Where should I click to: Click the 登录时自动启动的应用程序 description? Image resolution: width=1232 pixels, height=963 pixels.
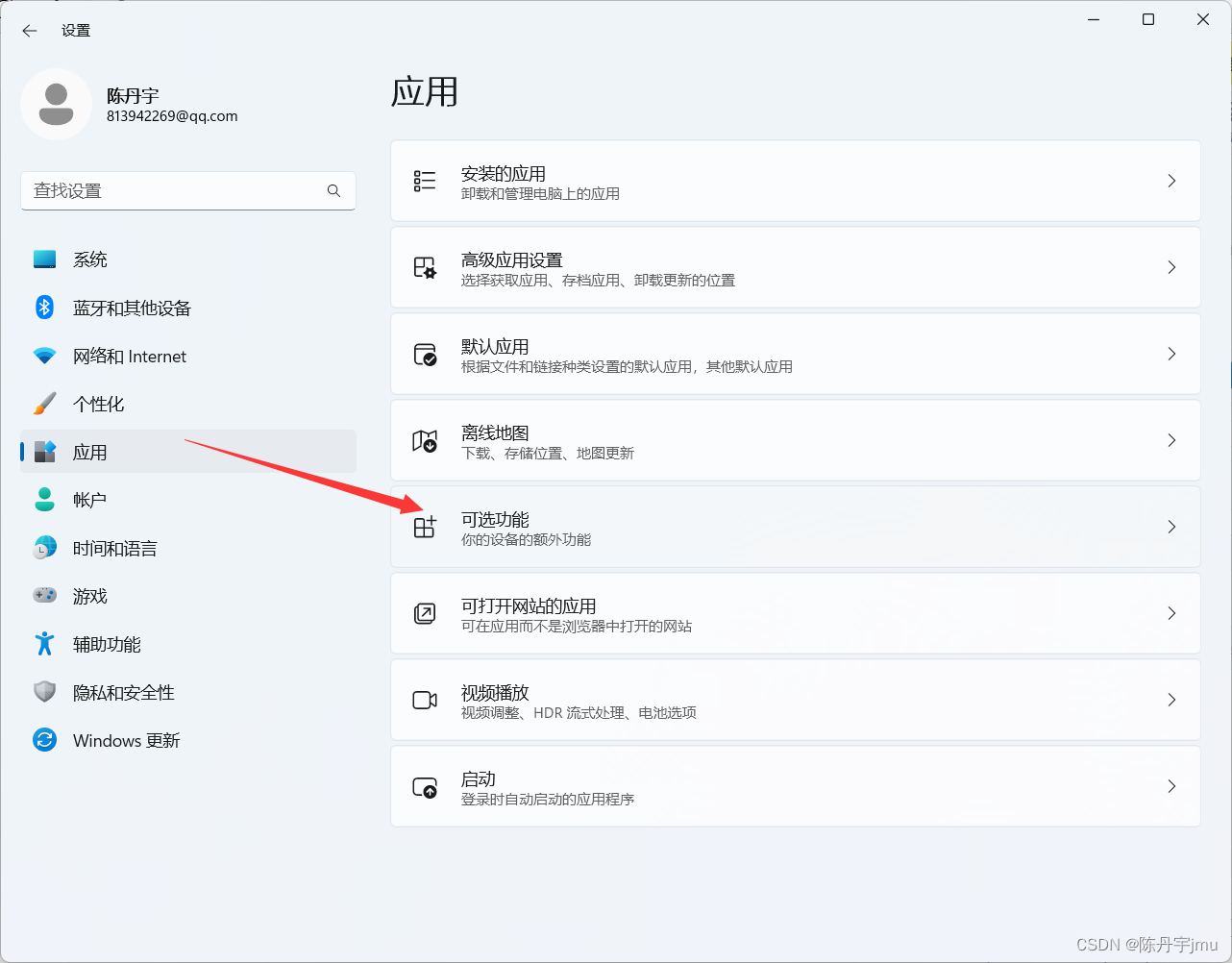pos(548,800)
